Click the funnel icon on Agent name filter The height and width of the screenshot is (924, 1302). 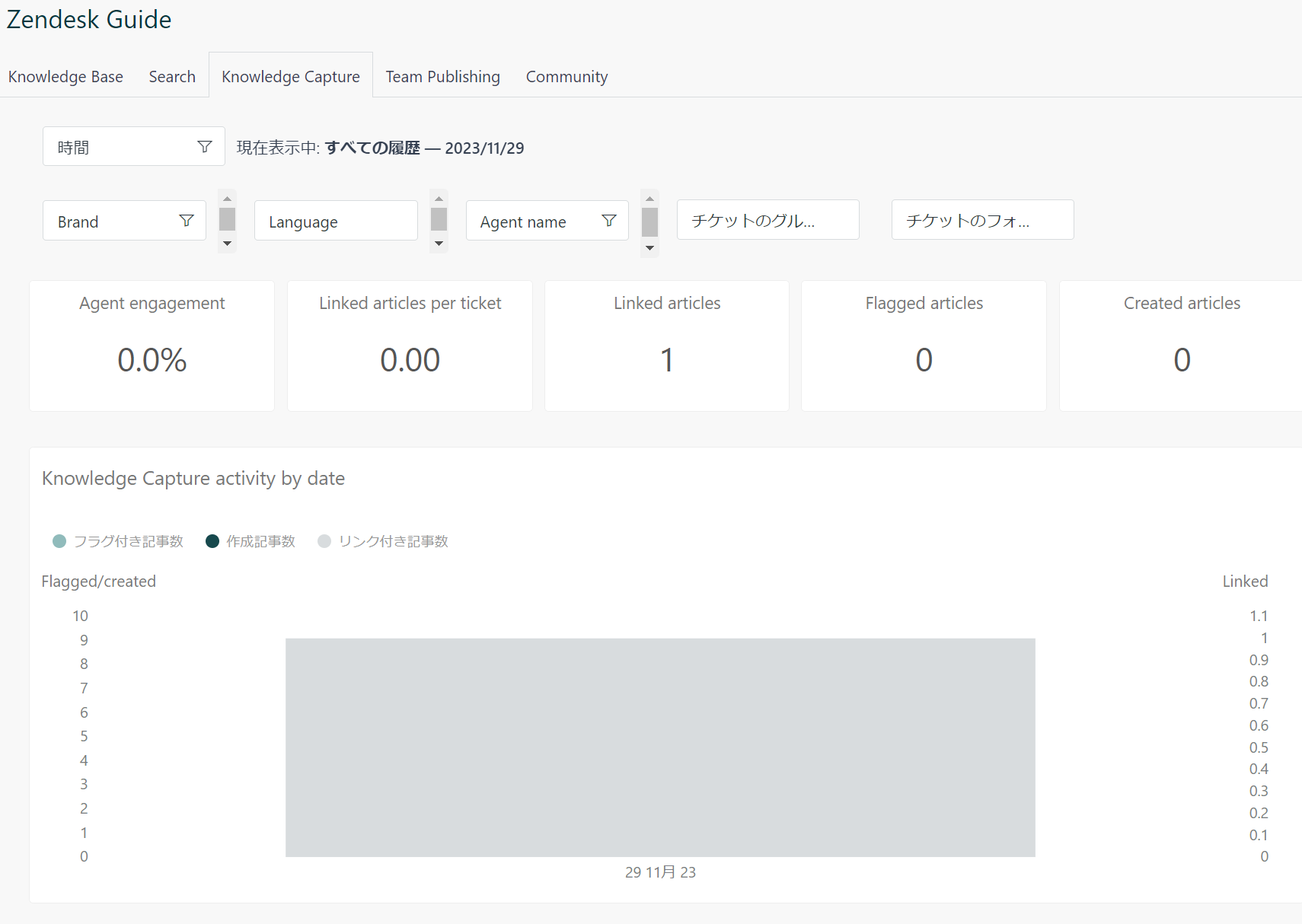point(609,221)
